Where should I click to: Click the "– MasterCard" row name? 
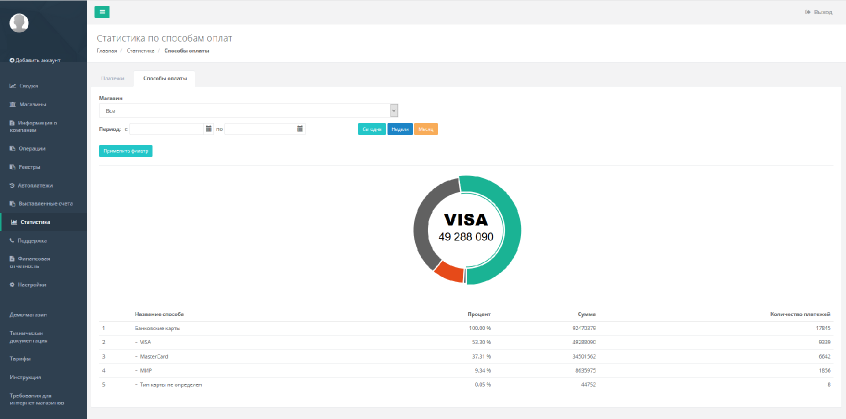click(152, 356)
